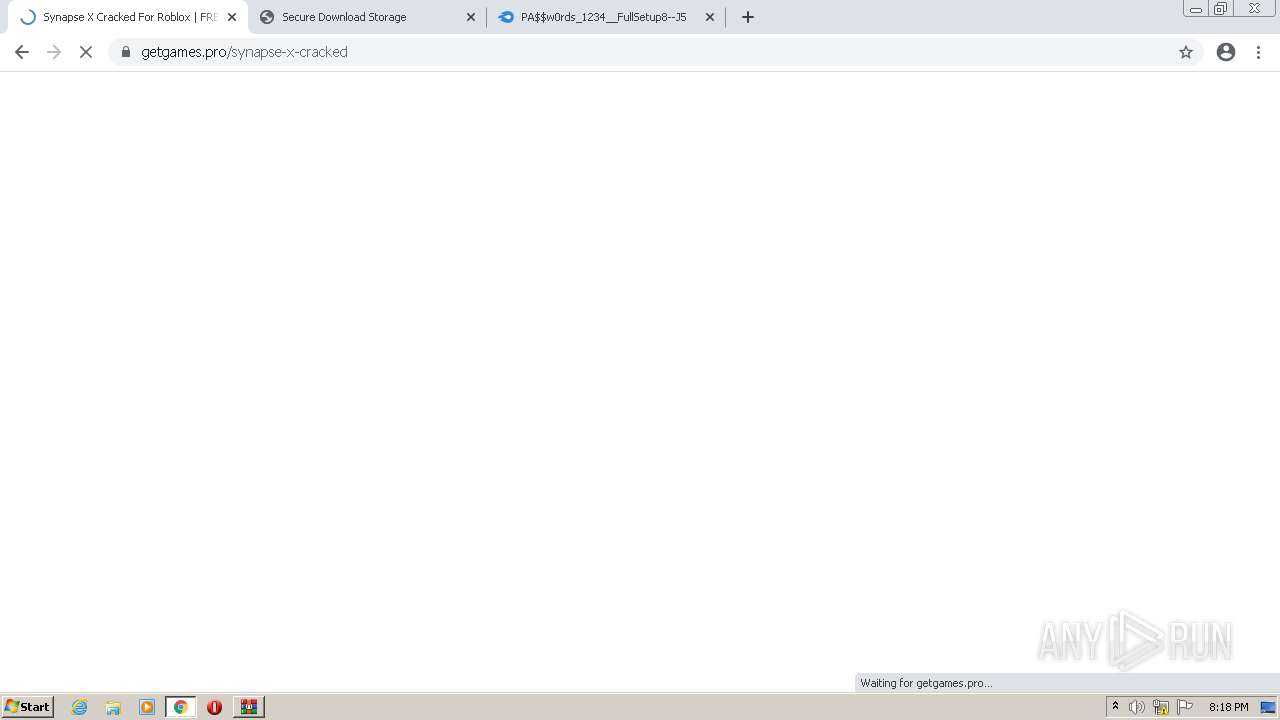Restore down the Chrome window
Screen dimensions: 1280x720
pos(1221,9)
